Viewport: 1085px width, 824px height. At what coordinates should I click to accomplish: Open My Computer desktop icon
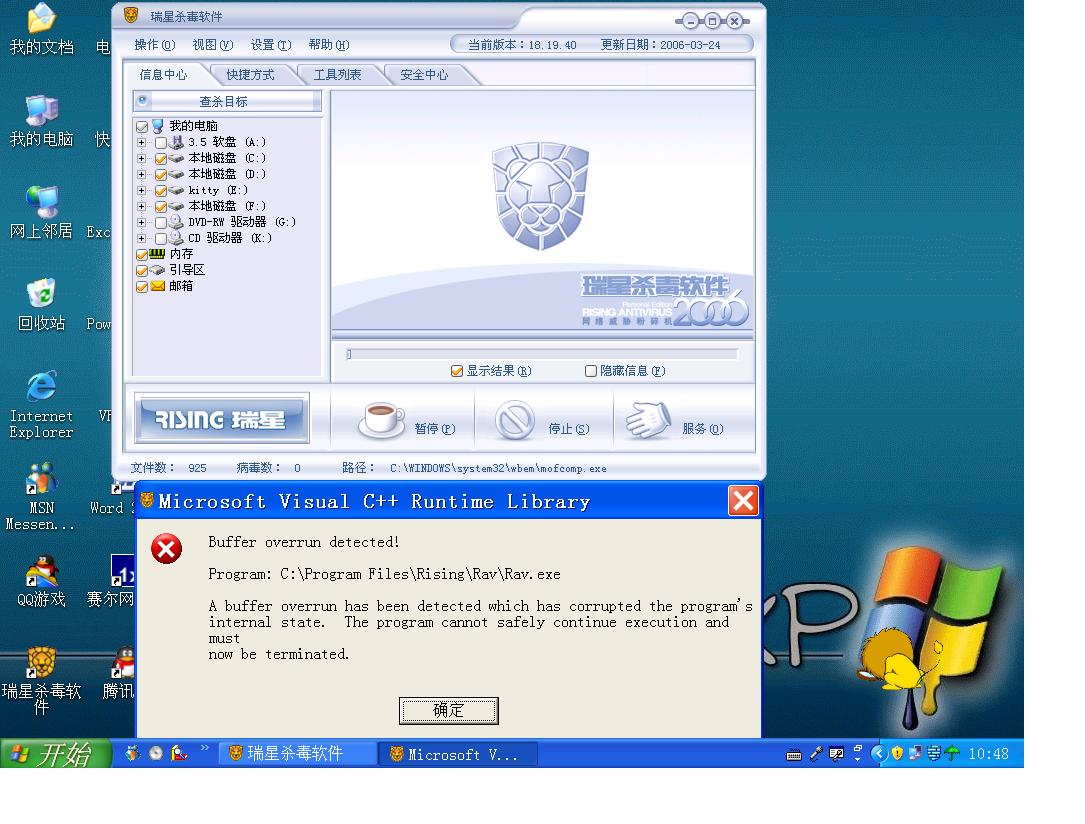point(42,120)
